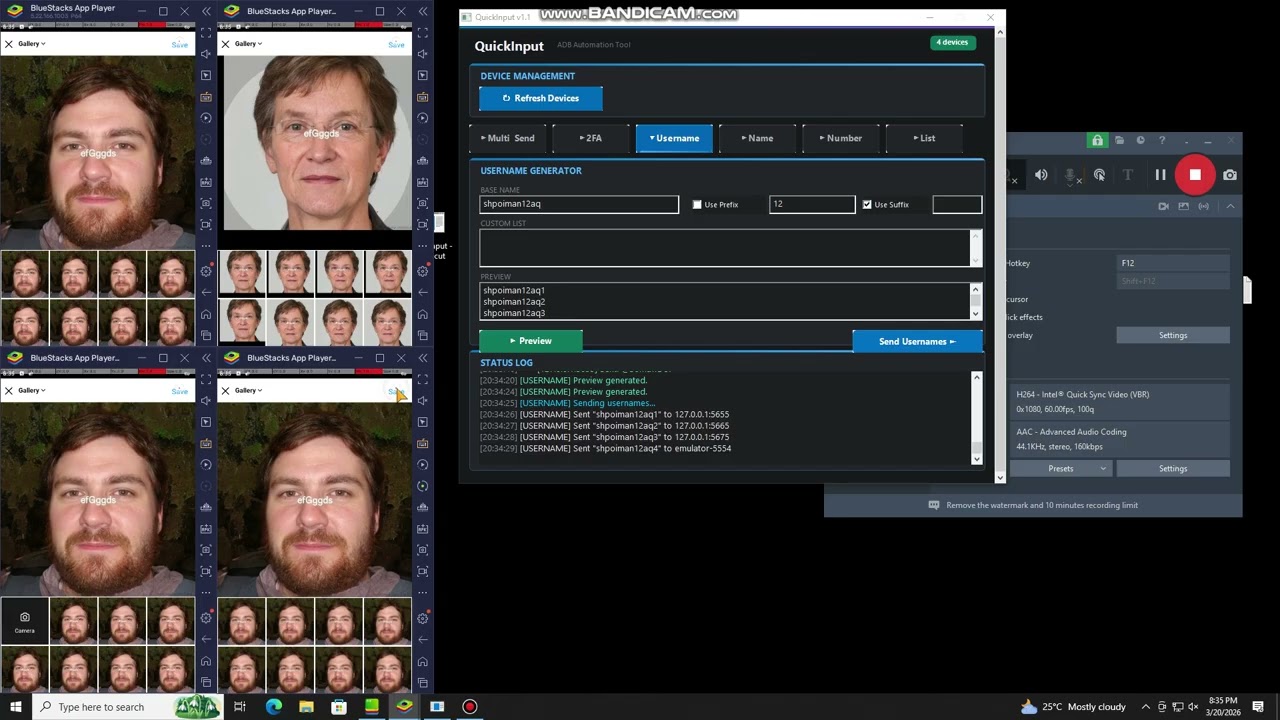The height and width of the screenshot is (720, 1280).
Task: Click Android home icon in top-right BlueStacks sidebar
Action: [x=423, y=314]
